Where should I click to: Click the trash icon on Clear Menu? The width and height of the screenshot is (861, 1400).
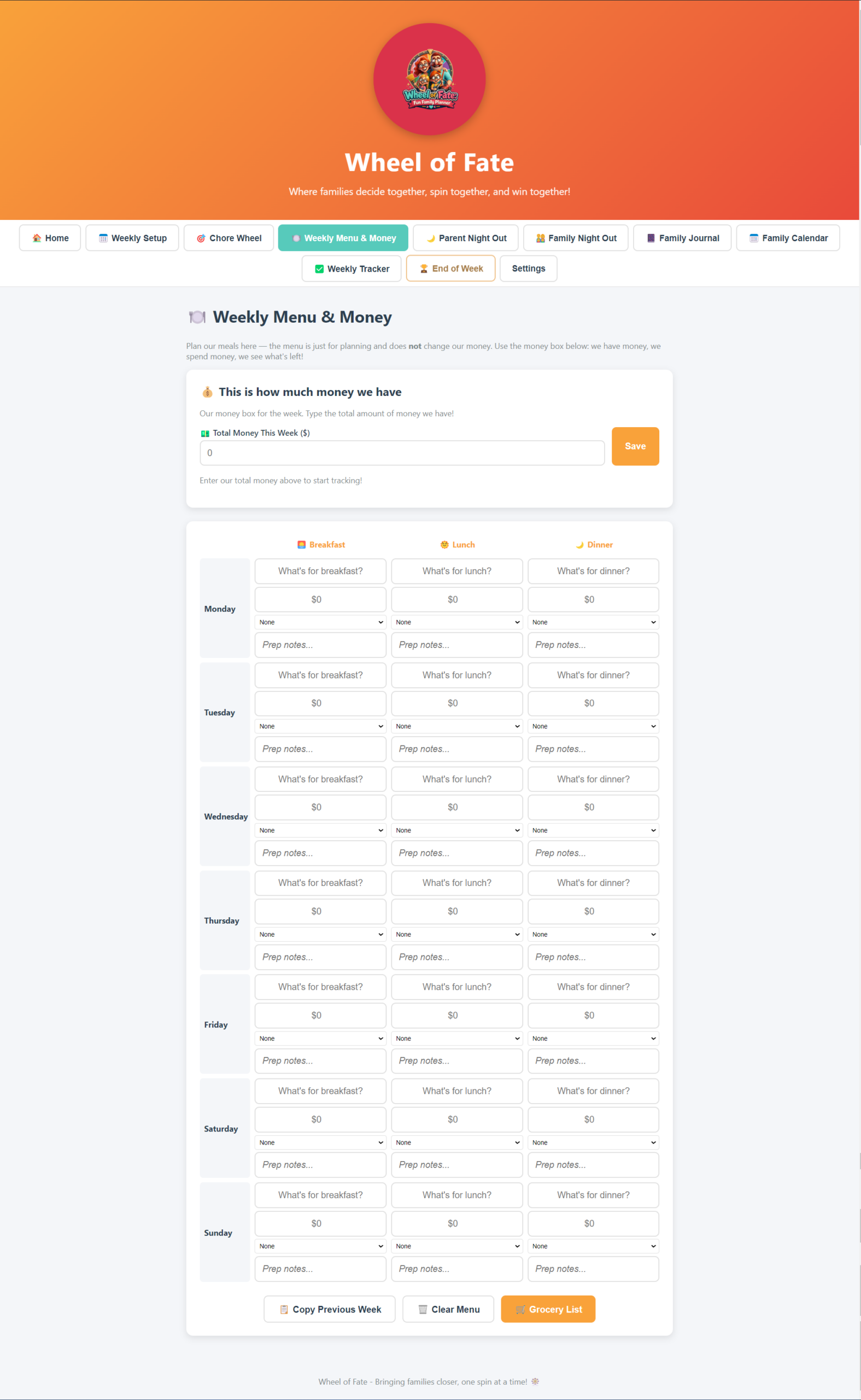click(423, 1309)
